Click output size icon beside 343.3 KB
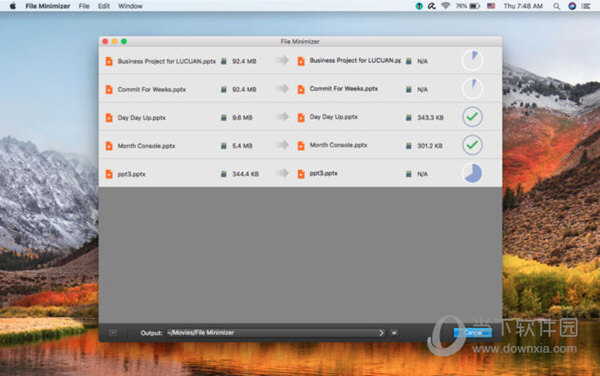 pyautogui.click(x=409, y=117)
